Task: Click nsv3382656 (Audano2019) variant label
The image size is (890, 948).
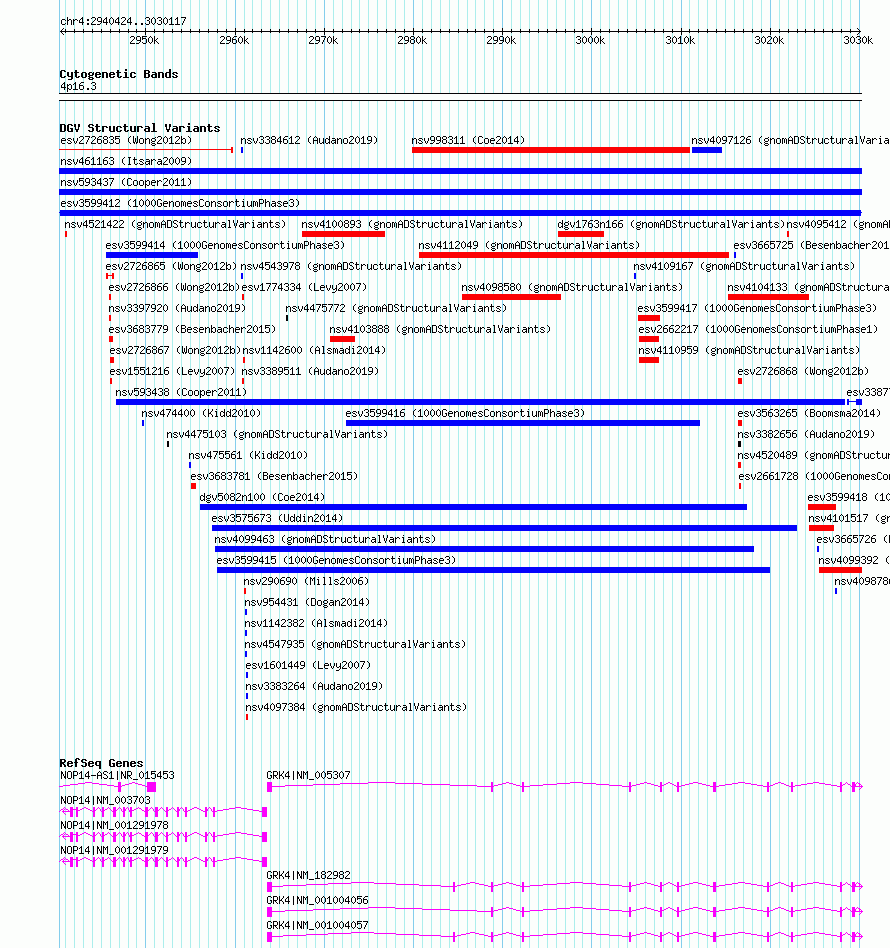Action: (806, 435)
